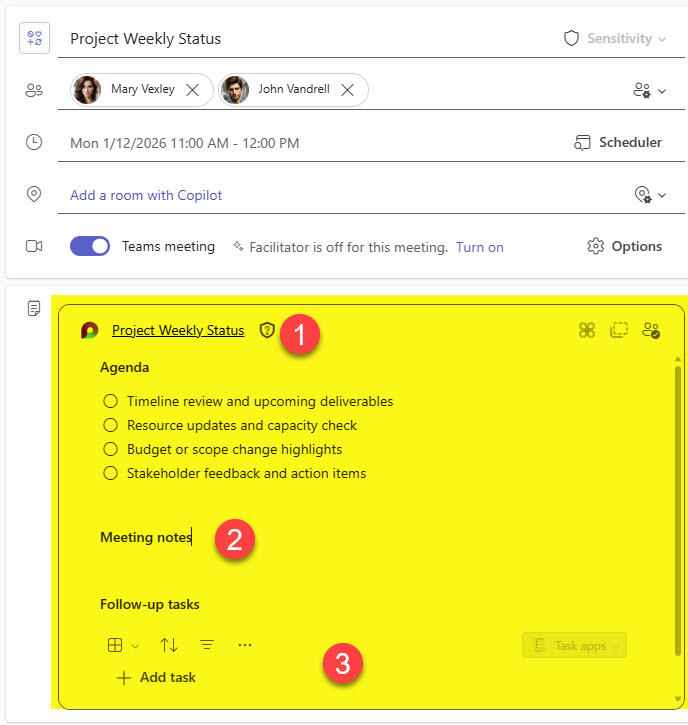This screenshot has height=725, width=688.
Task: Click Turn on for Facilitator
Action: pos(479,247)
